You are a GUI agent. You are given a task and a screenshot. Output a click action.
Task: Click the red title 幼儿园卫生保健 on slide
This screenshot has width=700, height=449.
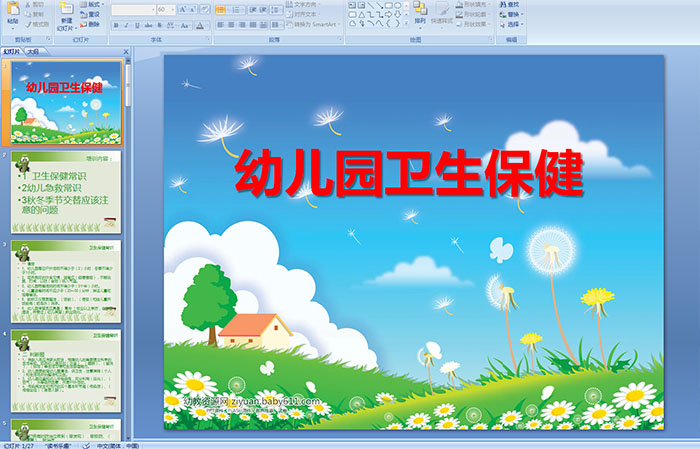point(409,173)
